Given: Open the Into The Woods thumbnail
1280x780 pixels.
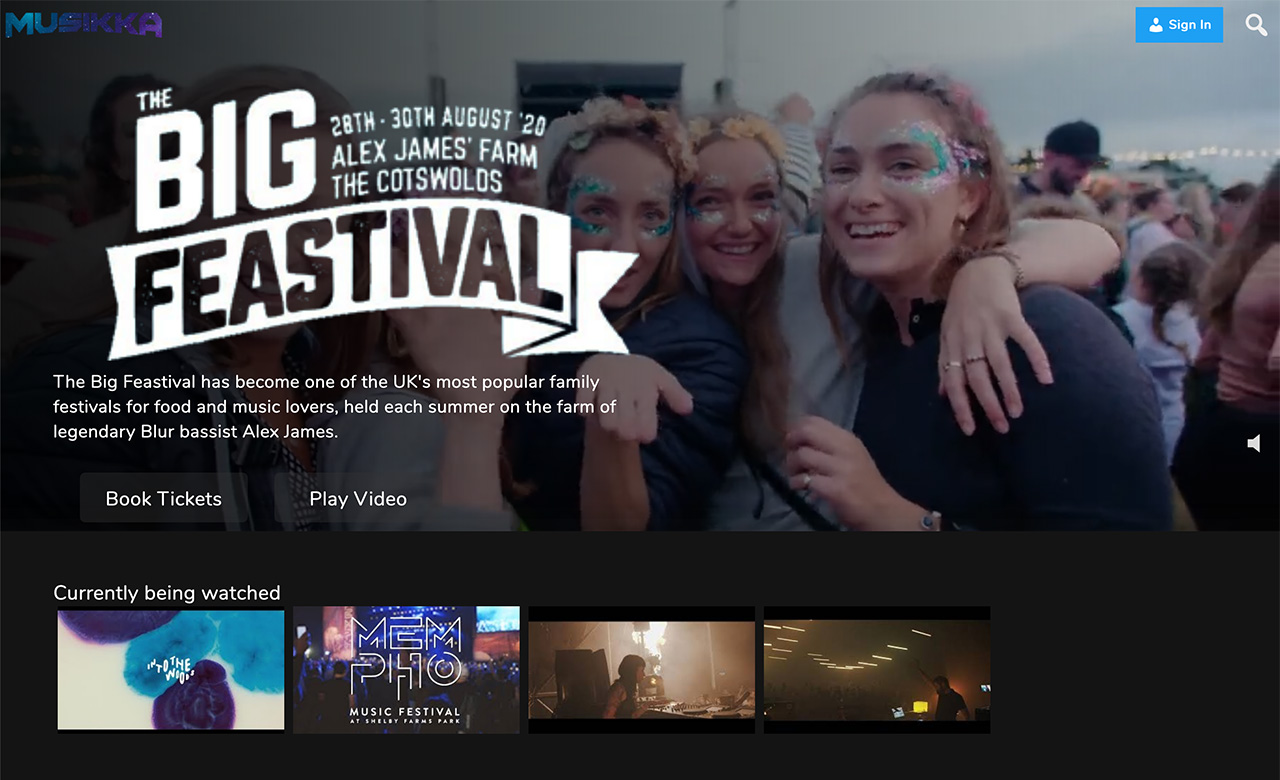Looking at the screenshot, I should [x=171, y=670].
